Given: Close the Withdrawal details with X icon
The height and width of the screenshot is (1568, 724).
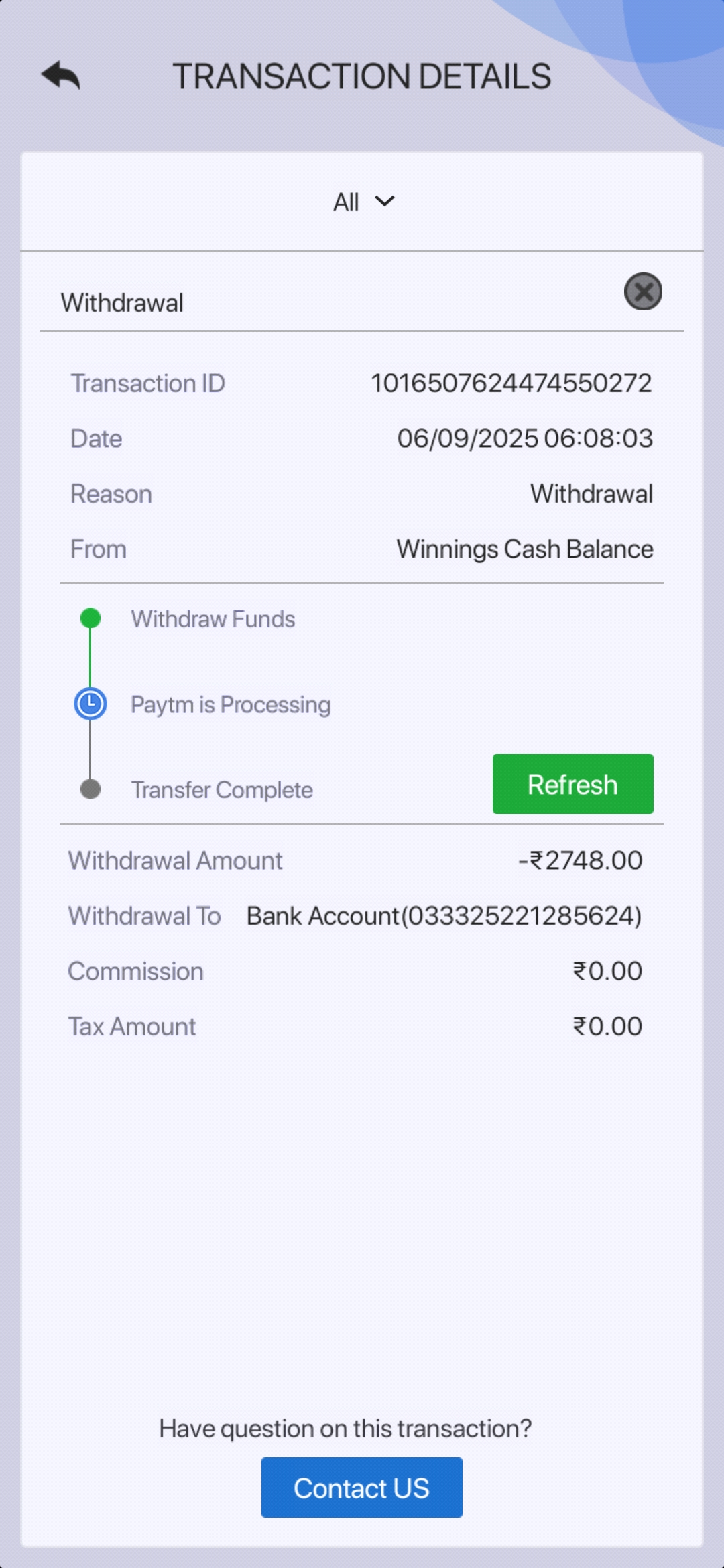Looking at the screenshot, I should tap(643, 291).
